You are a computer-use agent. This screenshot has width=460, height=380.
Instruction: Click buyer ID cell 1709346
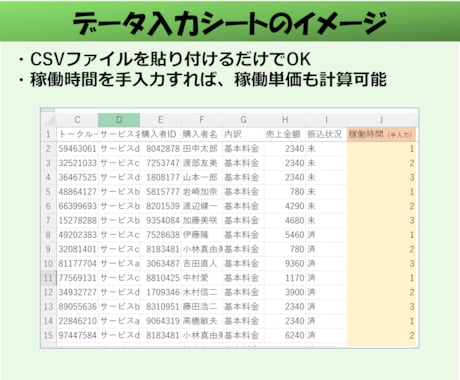pos(160,292)
